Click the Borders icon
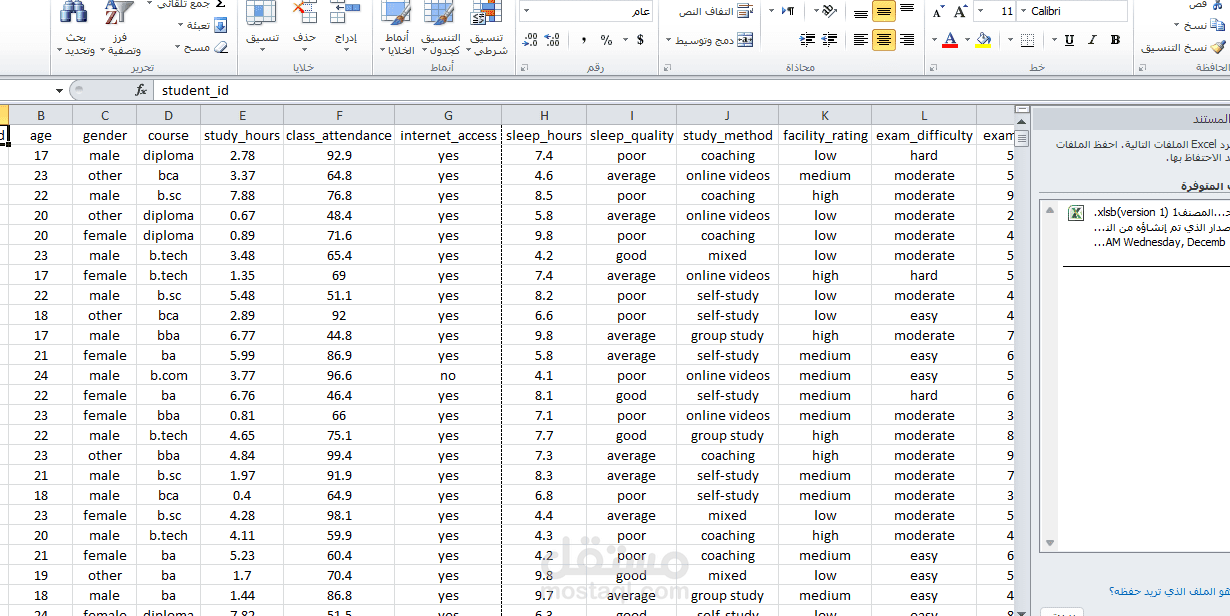The width and height of the screenshot is (1230, 616). coord(1026,40)
